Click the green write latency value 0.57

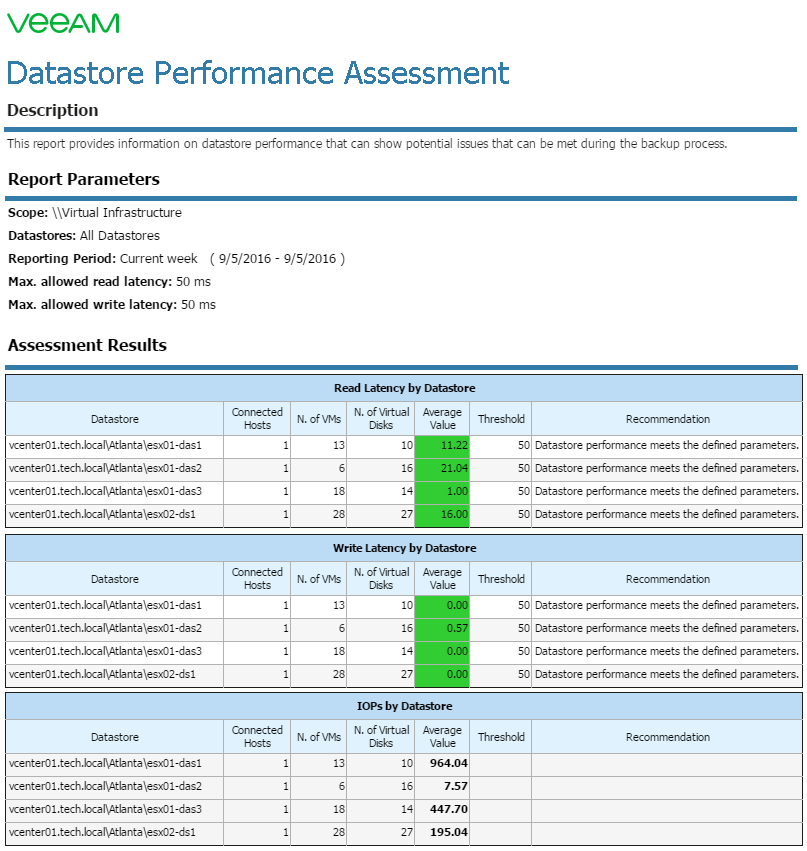click(442, 628)
